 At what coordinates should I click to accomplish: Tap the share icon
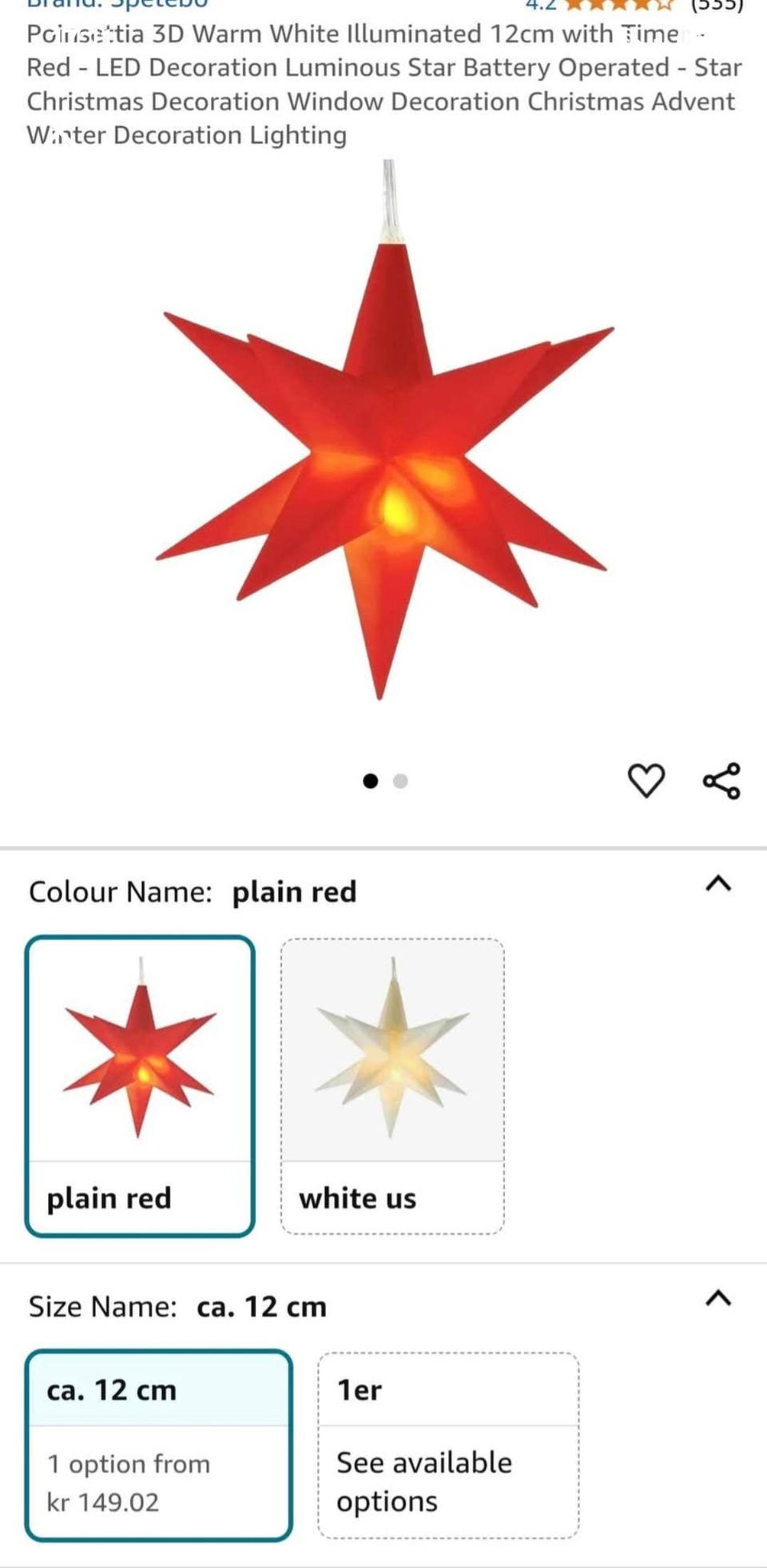tap(721, 781)
